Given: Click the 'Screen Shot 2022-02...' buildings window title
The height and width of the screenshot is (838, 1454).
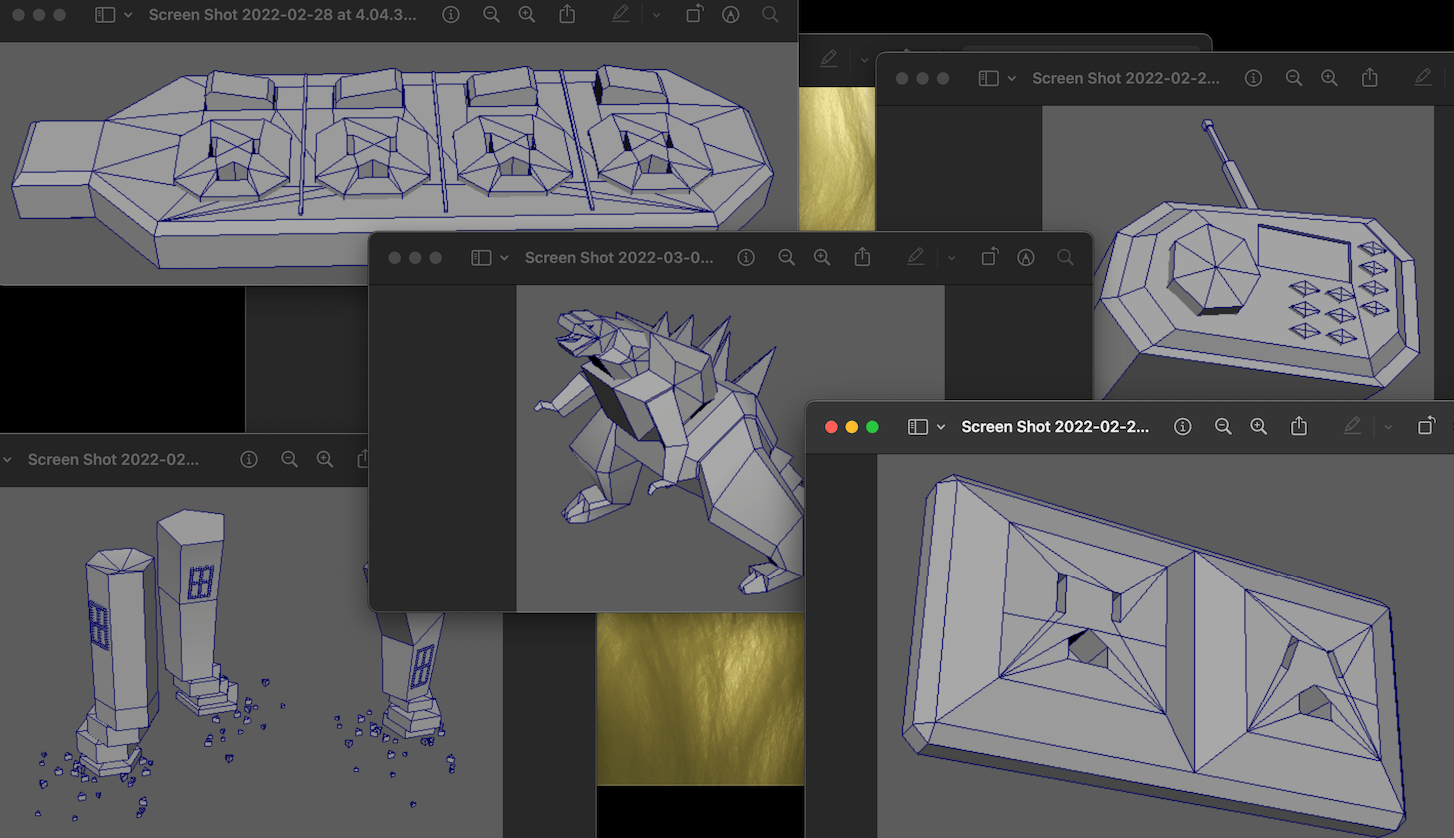Looking at the screenshot, I should (x=113, y=460).
